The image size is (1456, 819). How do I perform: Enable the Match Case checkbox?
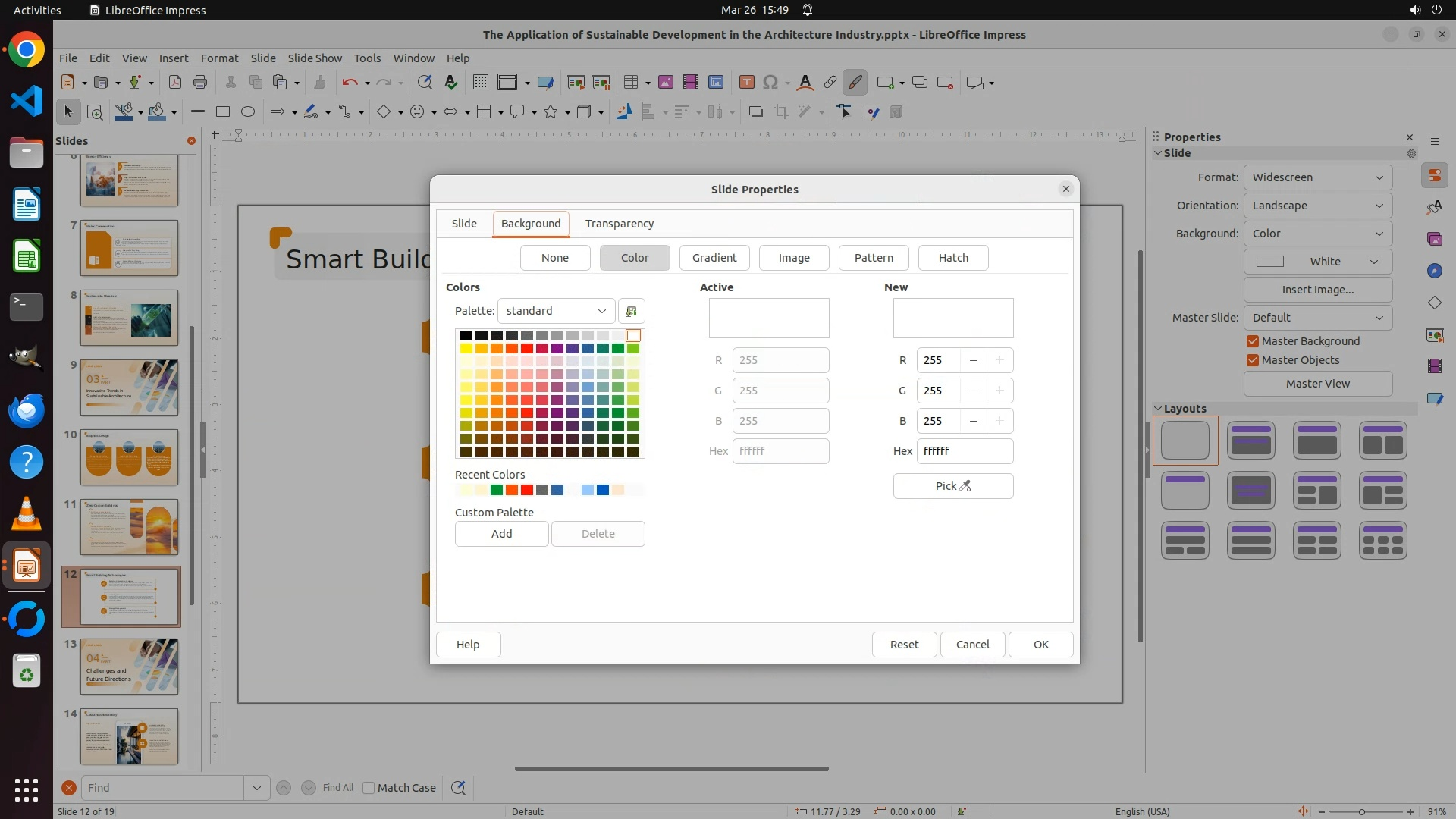point(369,788)
